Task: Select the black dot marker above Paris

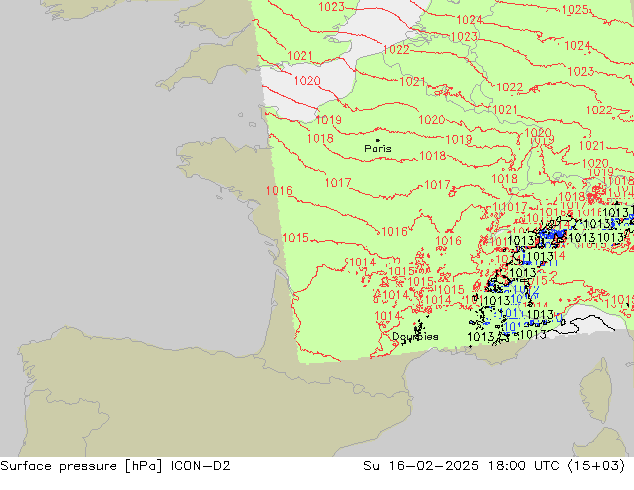Action: tap(377, 141)
